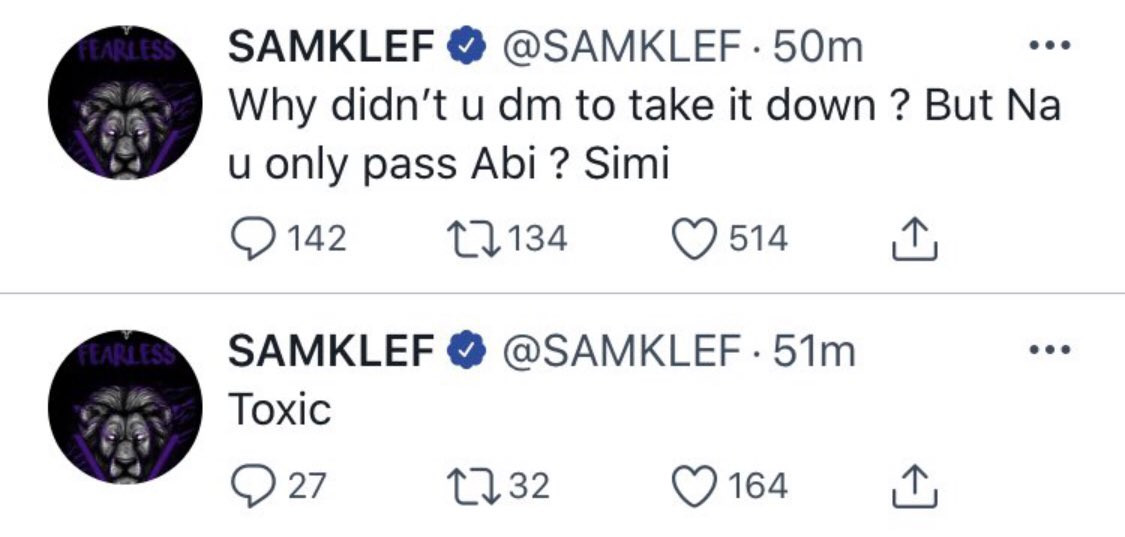Retweet the 'Why didn't u dm' tweet
1125x537 pixels.
tap(466, 240)
